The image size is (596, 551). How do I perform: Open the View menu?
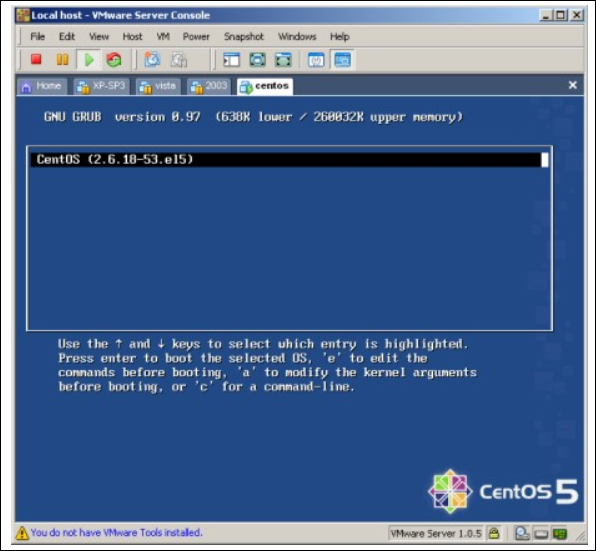click(x=99, y=36)
